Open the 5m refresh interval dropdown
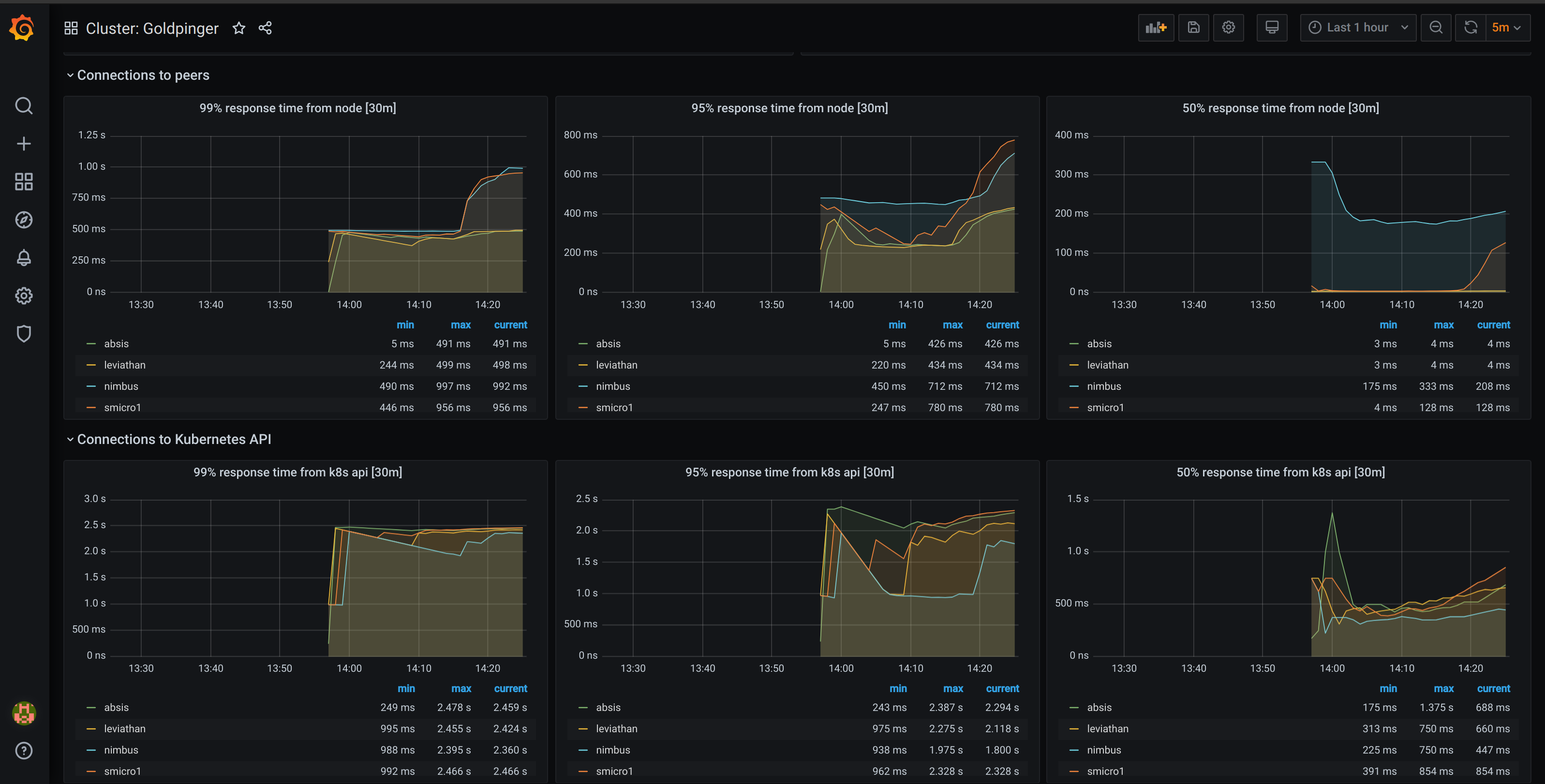Viewport: 1545px width, 784px height. point(1506,28)
